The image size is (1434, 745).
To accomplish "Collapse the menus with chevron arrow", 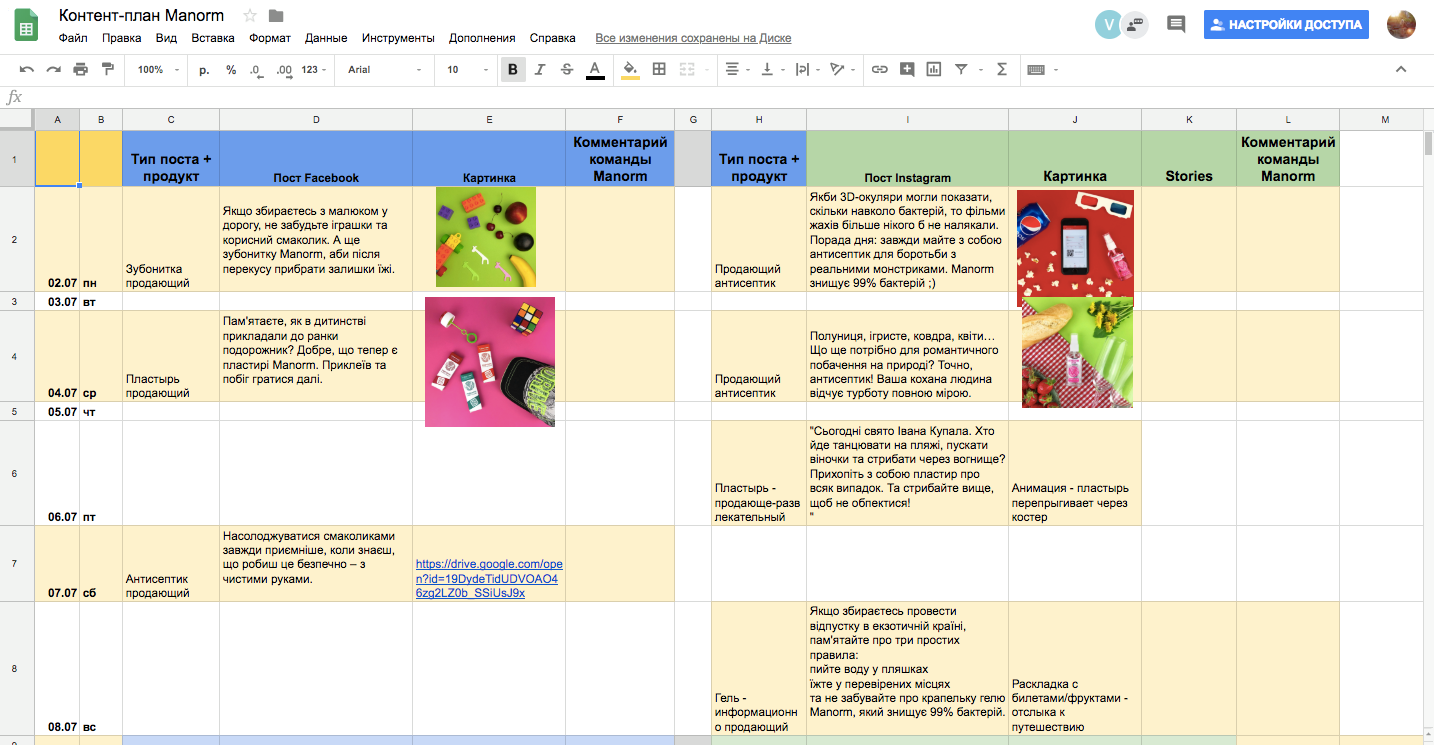I will pos(1401,69).
